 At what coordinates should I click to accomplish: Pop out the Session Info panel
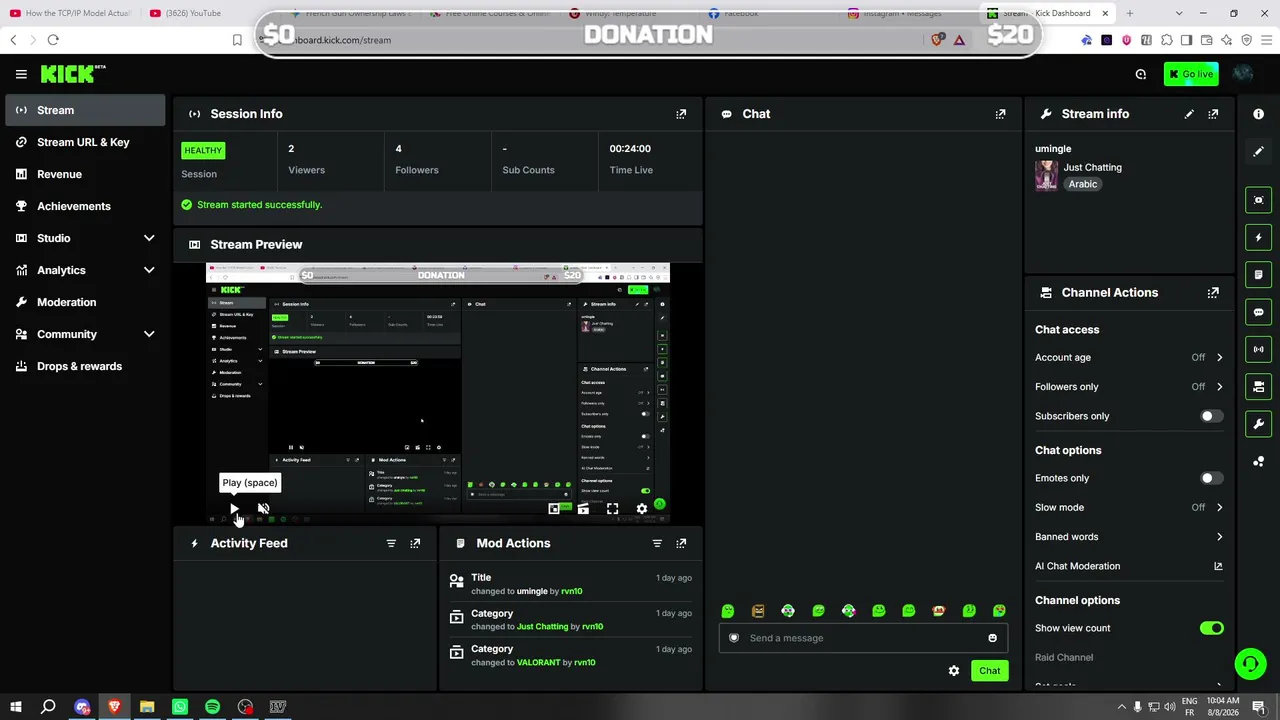click(681, 114)
